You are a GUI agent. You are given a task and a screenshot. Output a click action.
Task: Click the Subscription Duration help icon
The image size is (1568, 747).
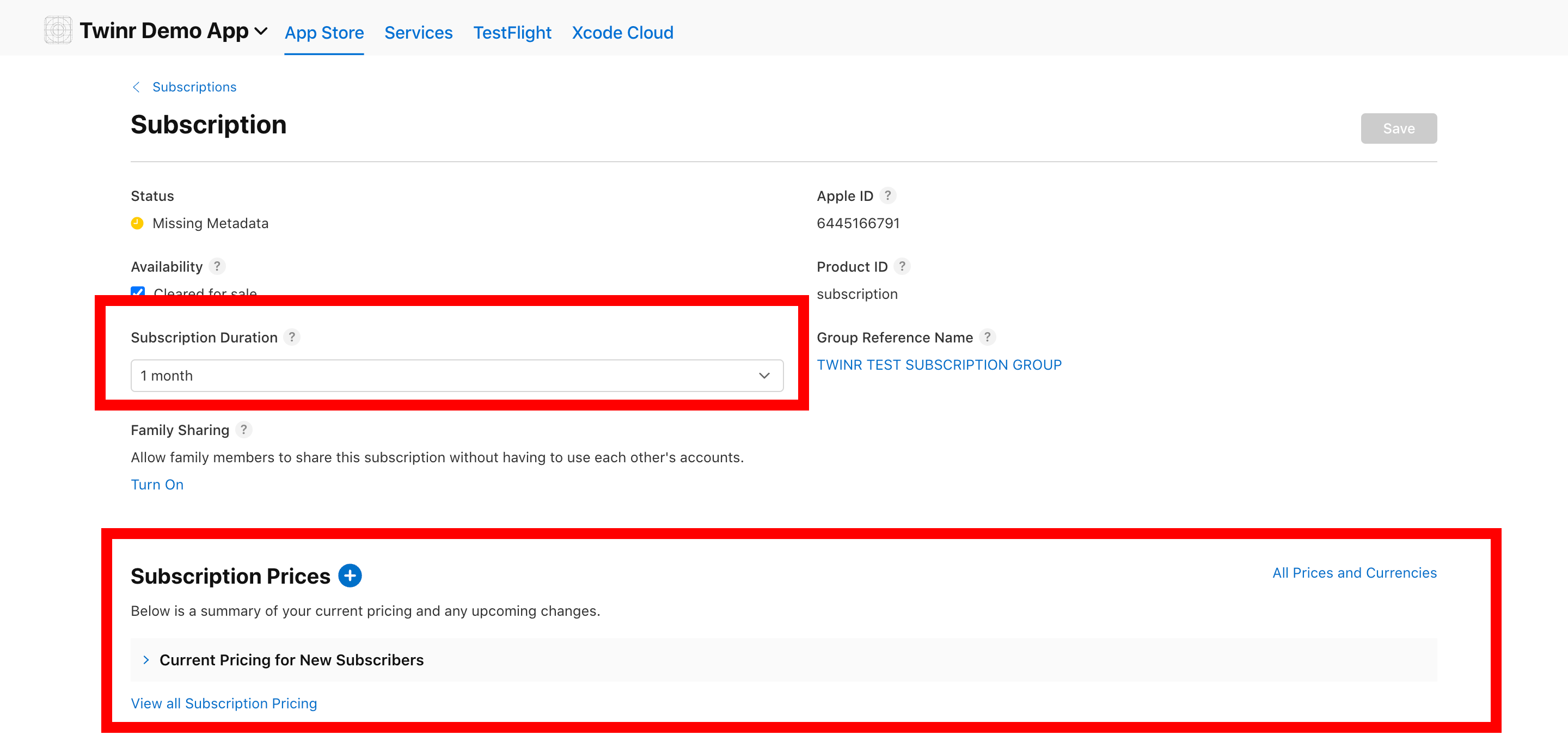(x=292, y=336)
